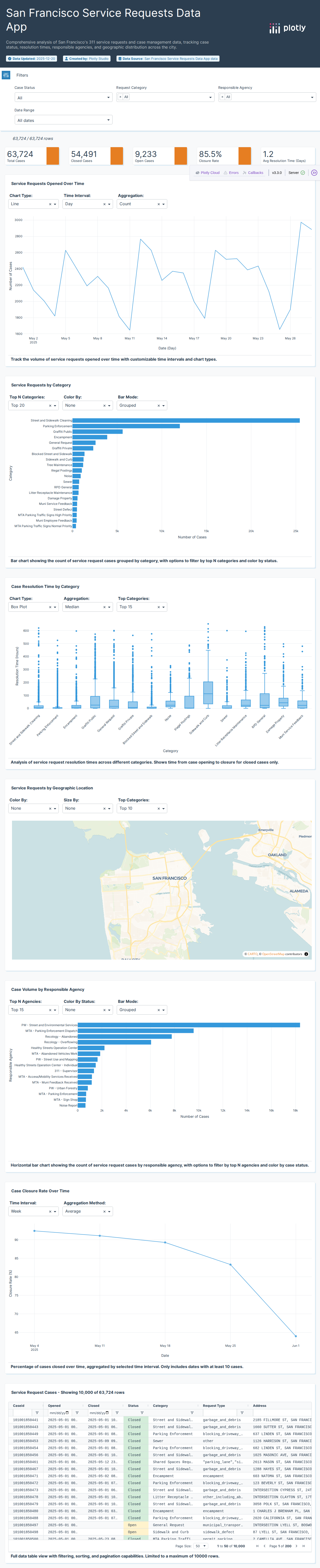Click the PW - Street and Environmental Services bar
The image size is (320, 1568).
pyautogui.click(x=188, y=1026)
